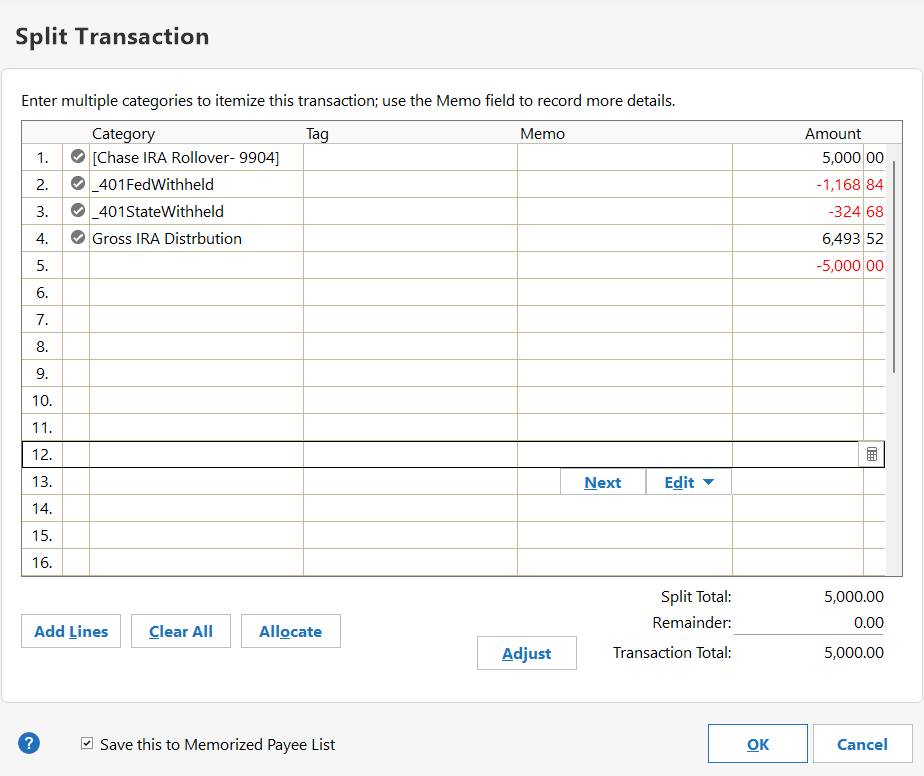The width and height of the screenshot is (924, 776).
Task: Click the Memo cell for Gross IRA Distrbution row
Action: coord(625,239)
